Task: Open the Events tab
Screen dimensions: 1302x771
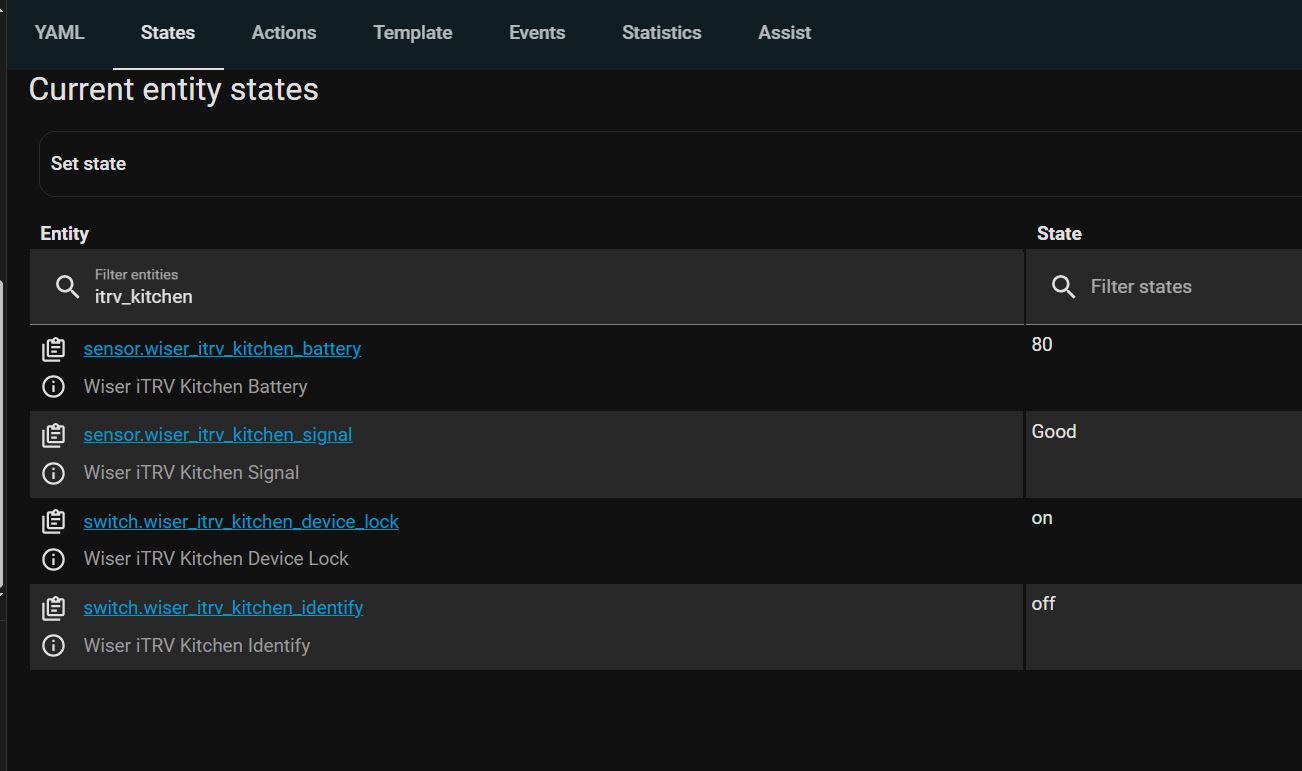Action: pos(537,33)
